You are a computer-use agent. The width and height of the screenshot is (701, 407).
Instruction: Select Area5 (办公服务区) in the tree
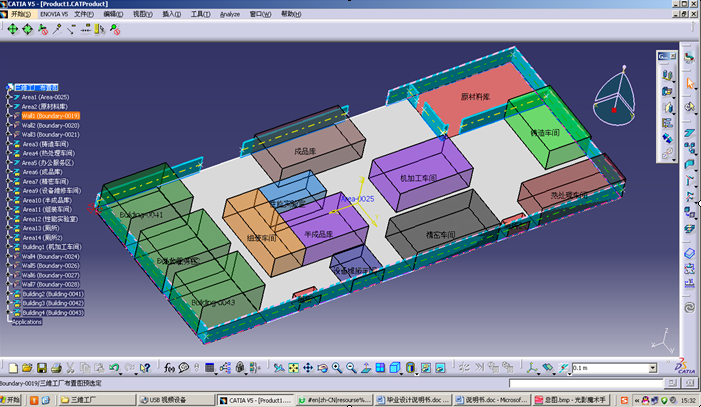click(x=49, y=162)
